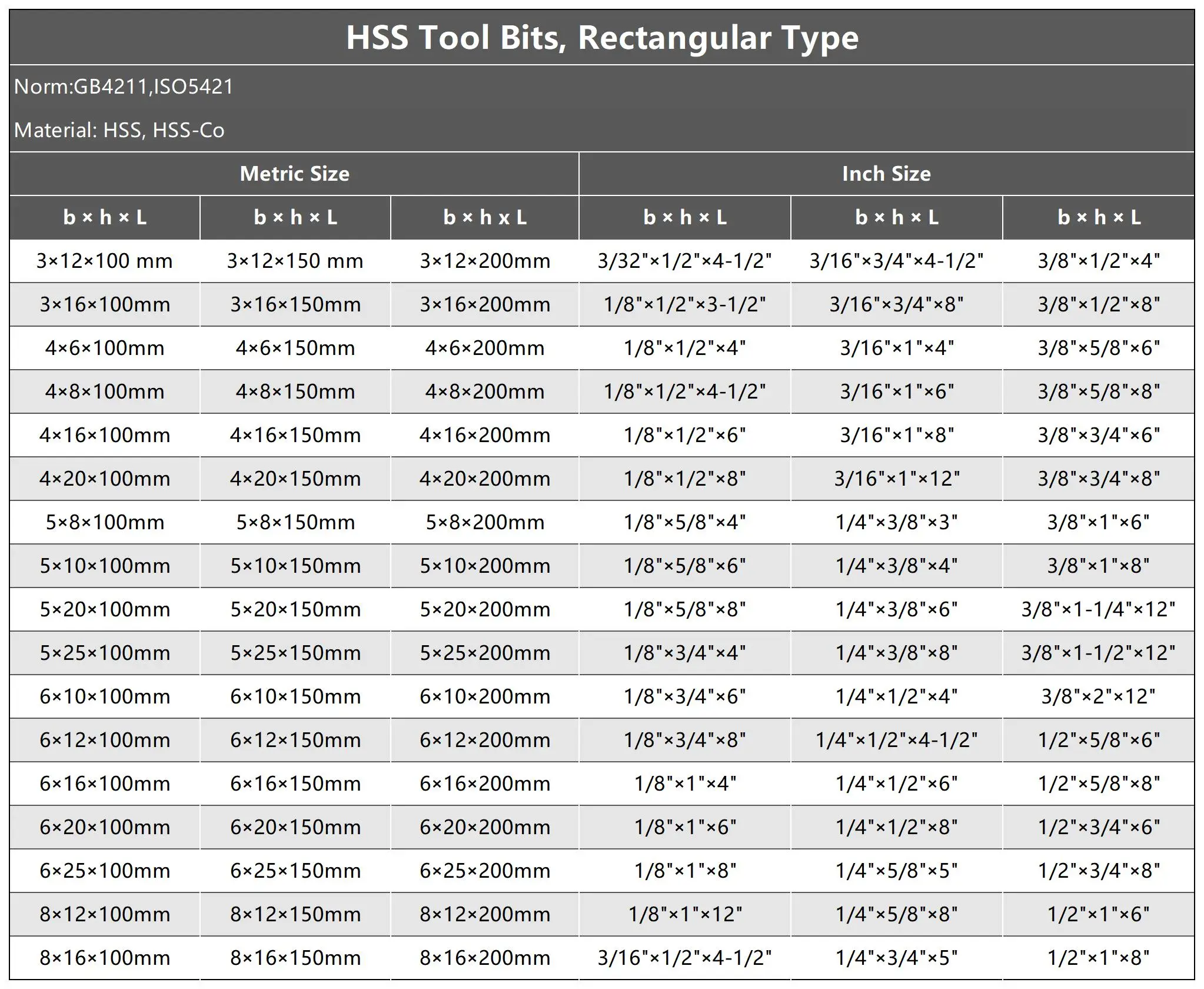Click the Material: HSS, HSS-Co line
Screen dimensions: 1204x989
[119, 130]
